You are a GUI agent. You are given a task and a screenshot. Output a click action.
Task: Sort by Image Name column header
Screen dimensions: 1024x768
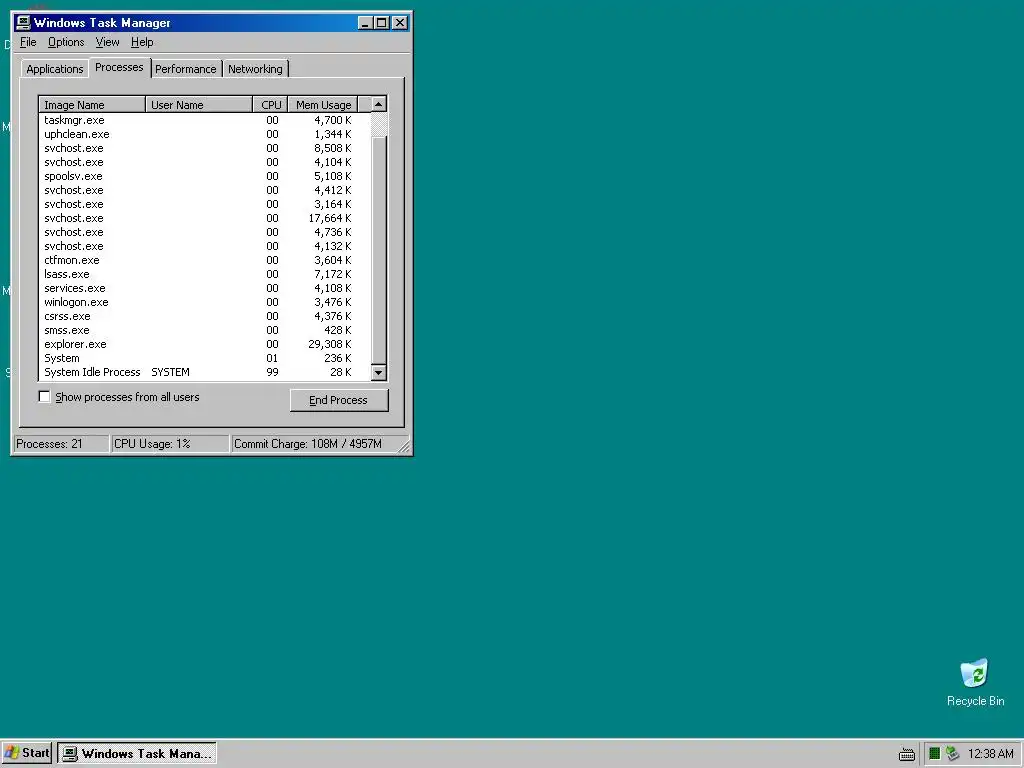[92, 104]
